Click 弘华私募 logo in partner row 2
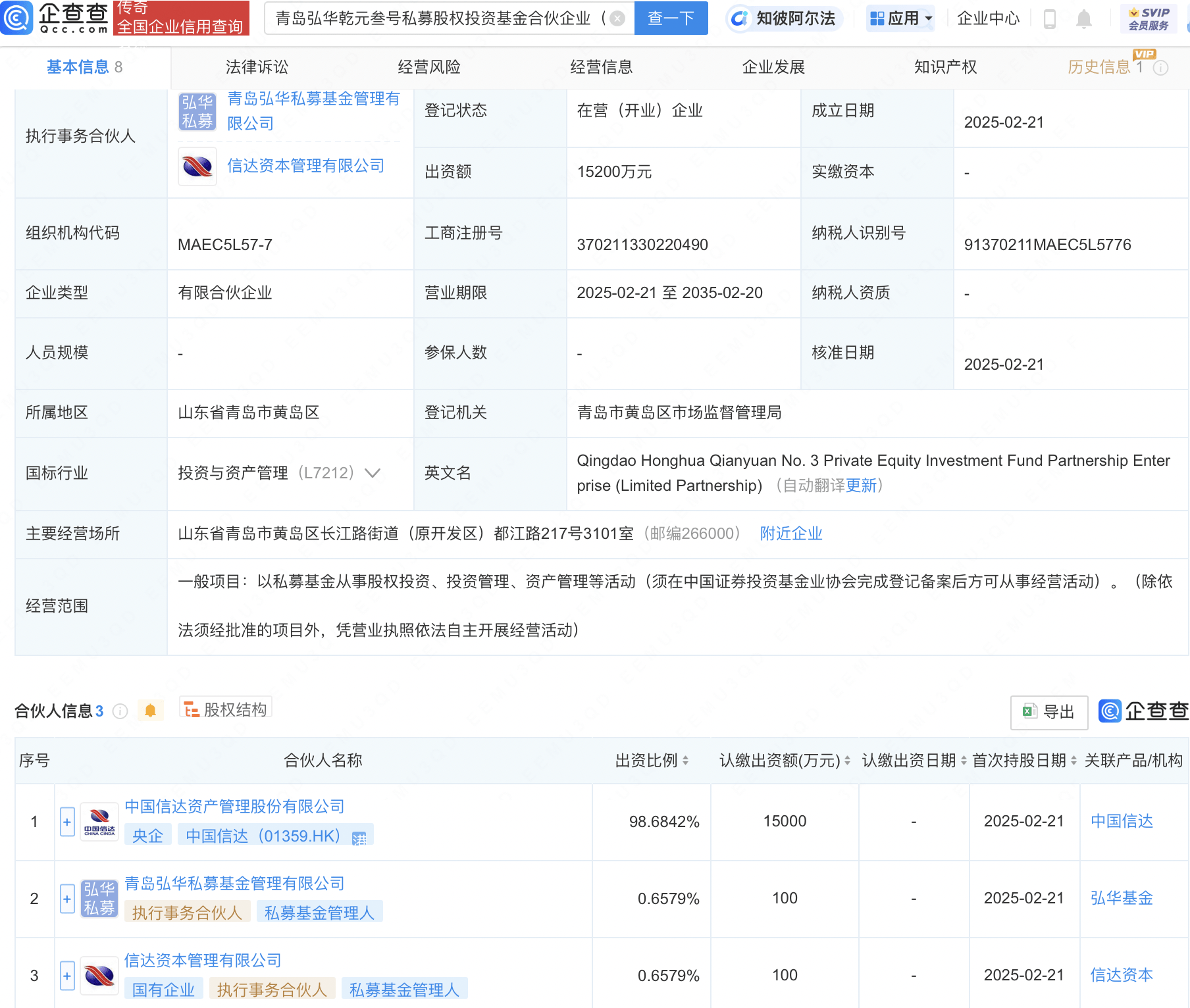 pyautogui.click(x=99, y=899)
